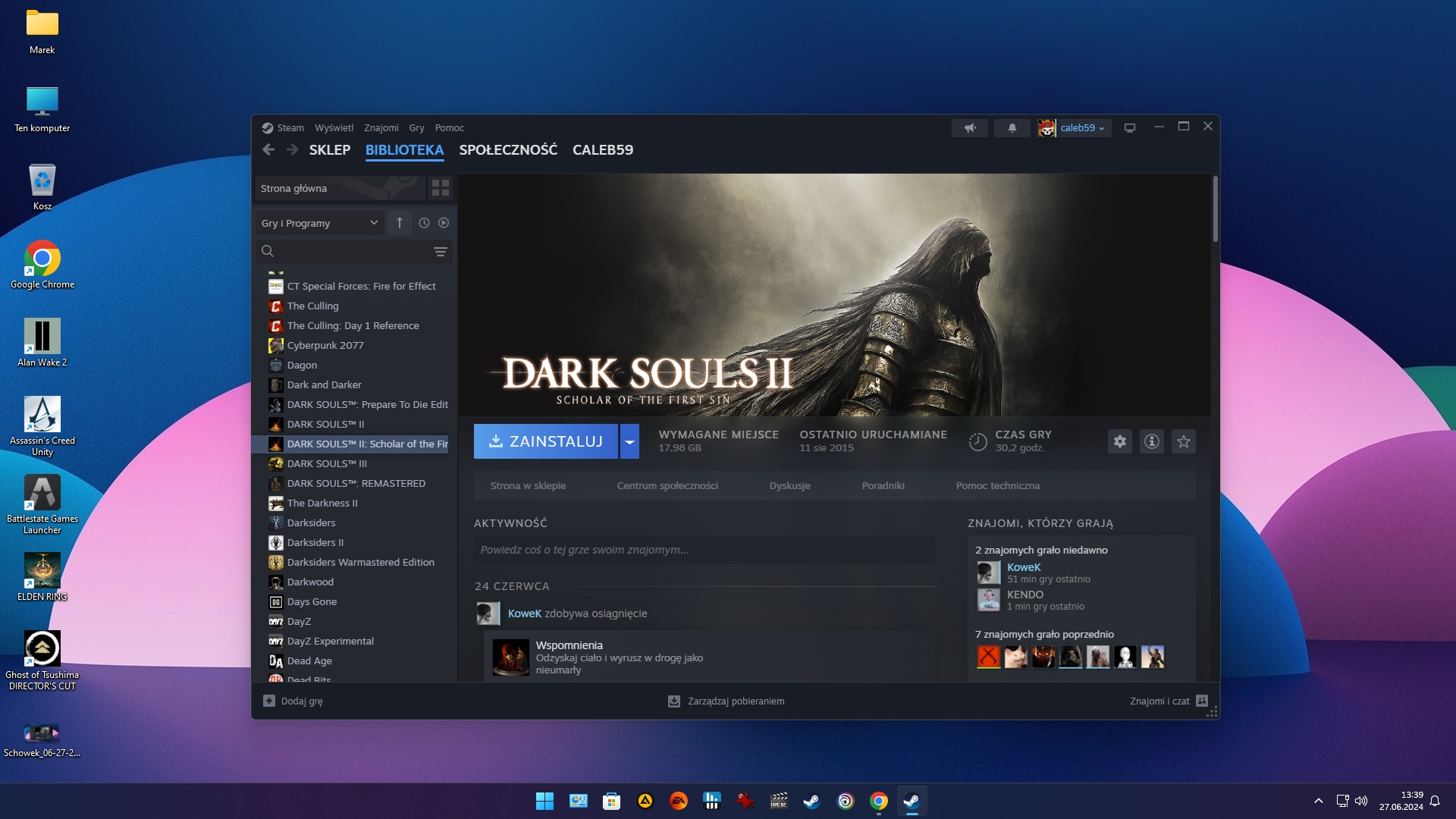
Task: Open friends and chat icon
Action: coord(1202,701)
